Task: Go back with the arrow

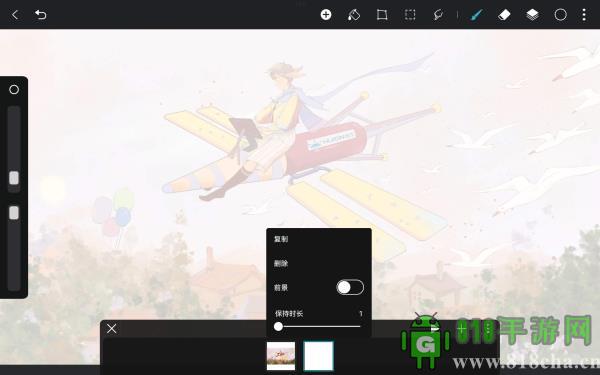Action: pos(15,15)
